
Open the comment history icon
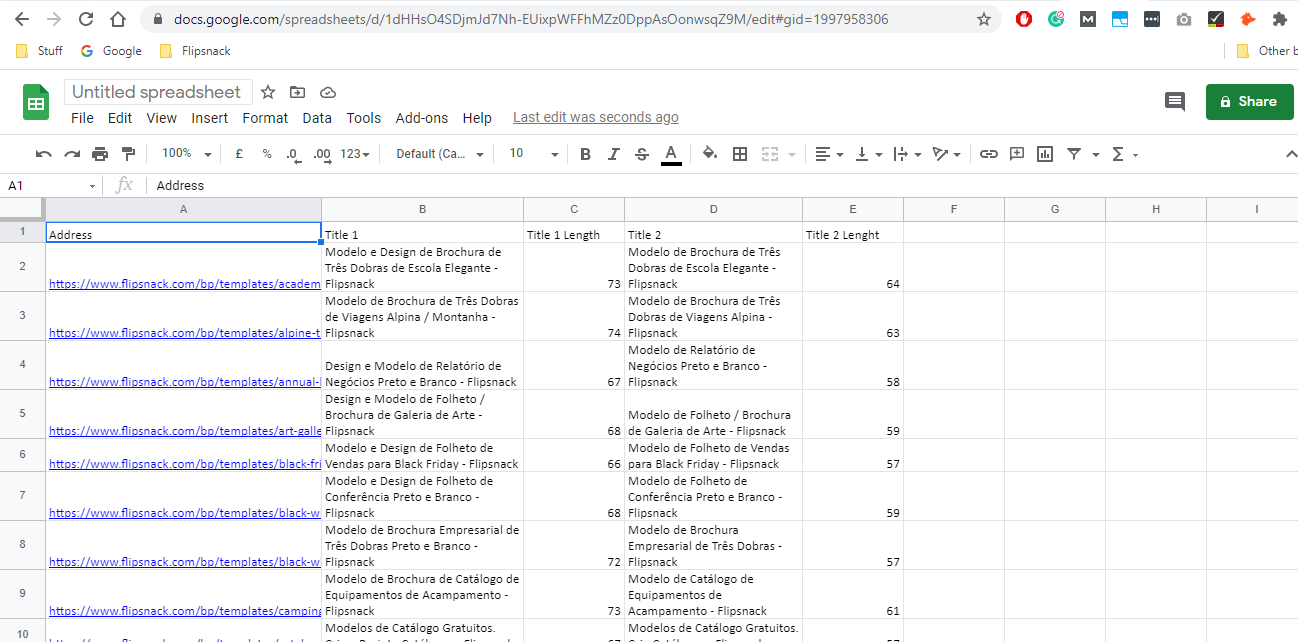(x=1175, y=101)
